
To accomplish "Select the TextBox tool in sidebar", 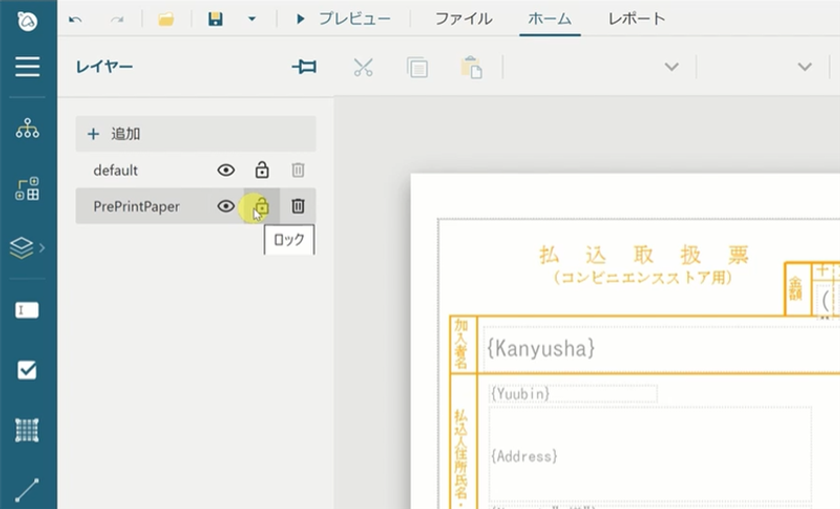I will tap(27, 310).
